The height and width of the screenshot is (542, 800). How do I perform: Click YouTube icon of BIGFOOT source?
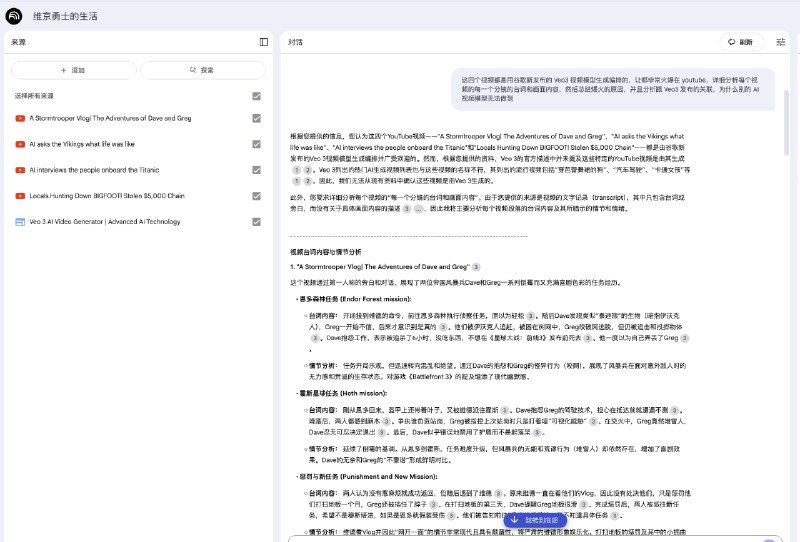click(x=20, y=196)
